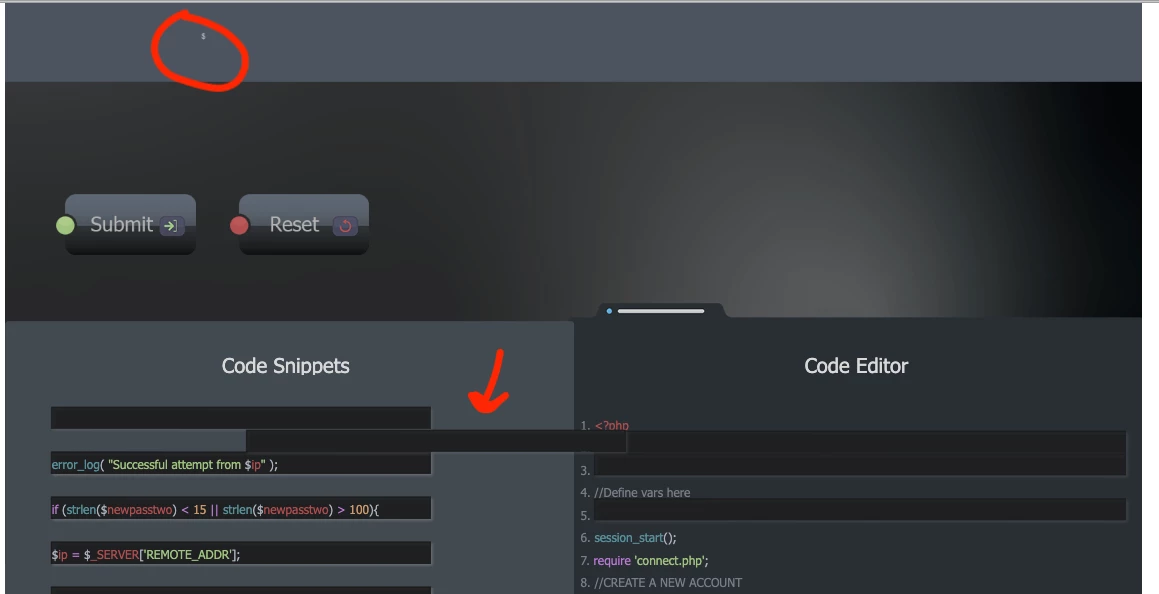Click the circular reset arrow icon
The image size is (1159, 594).
pyautogui.click(x=345, y=226)
